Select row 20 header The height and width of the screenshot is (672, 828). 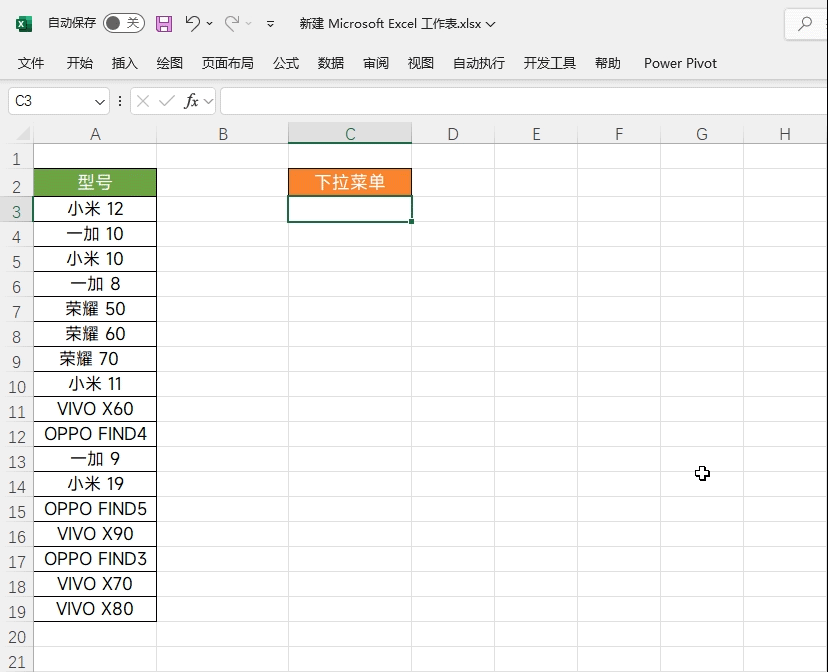(x=17, y=637)
